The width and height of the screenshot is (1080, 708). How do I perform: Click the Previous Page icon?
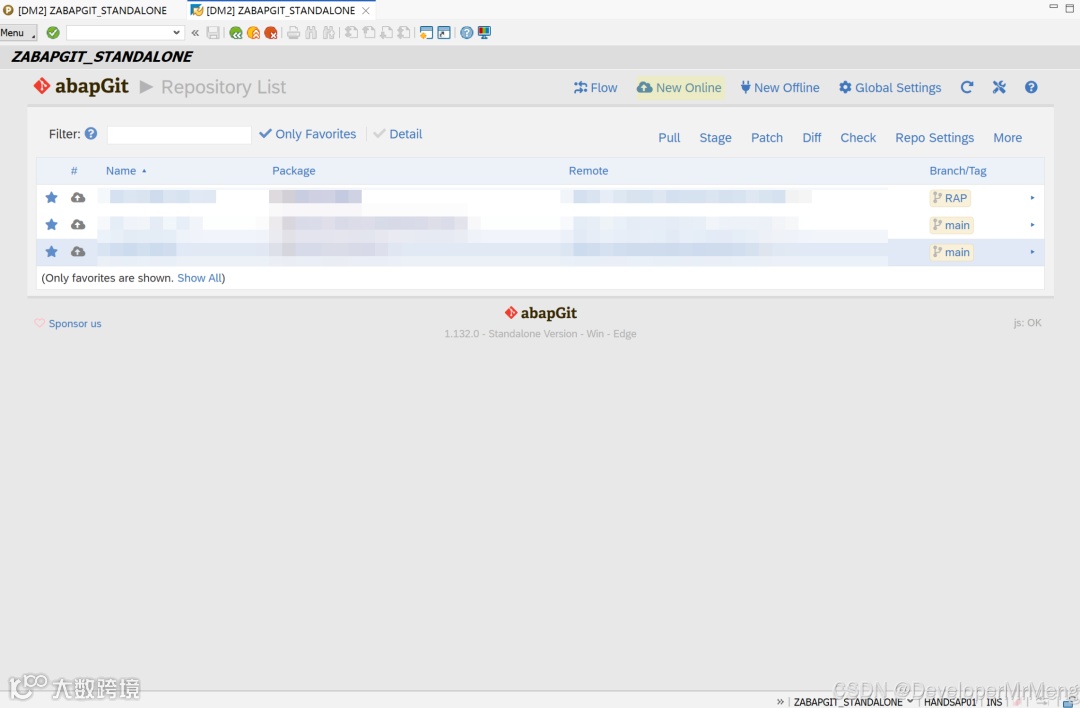369,32
